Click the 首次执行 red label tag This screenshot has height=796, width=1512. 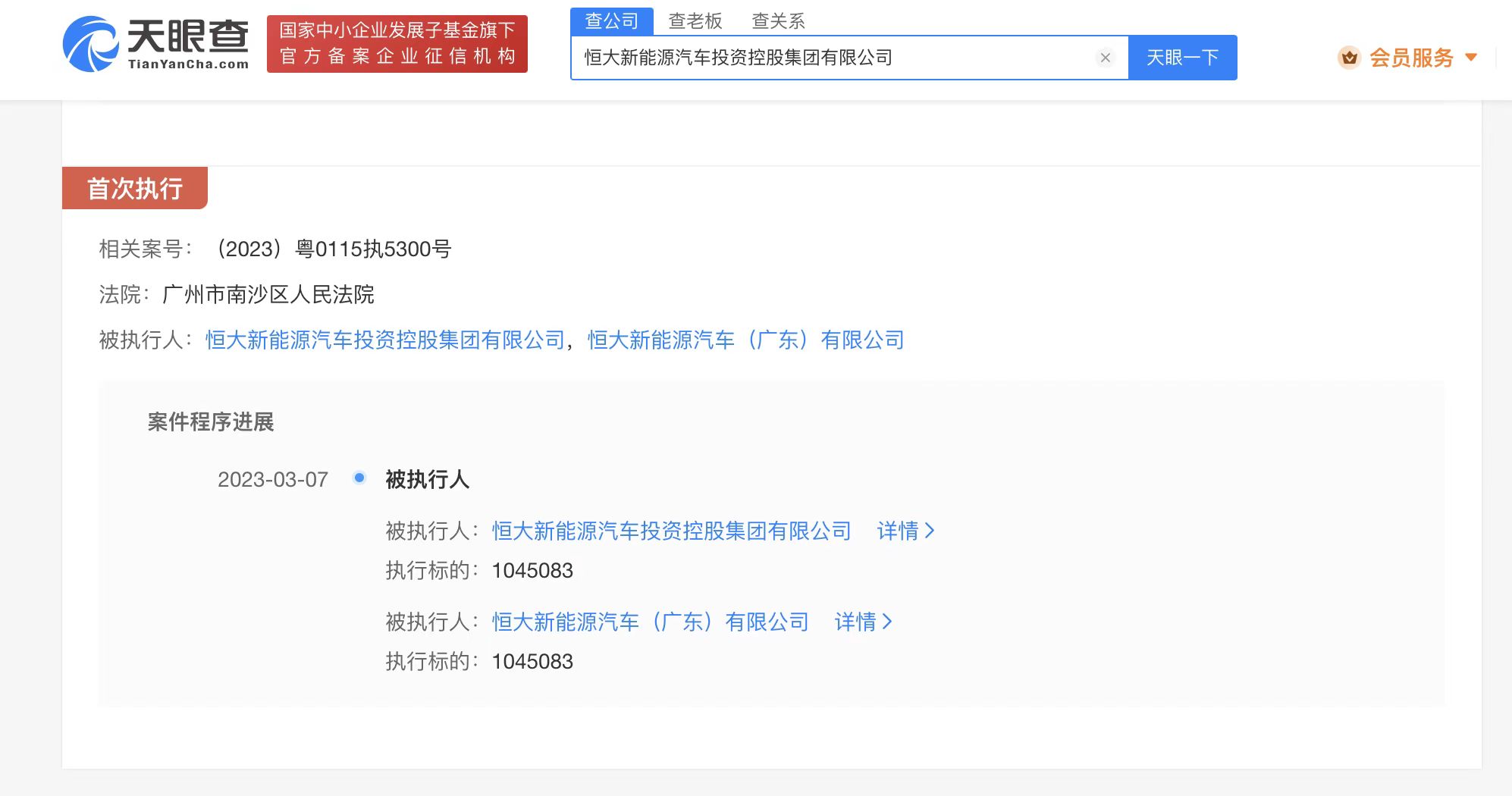135,189
